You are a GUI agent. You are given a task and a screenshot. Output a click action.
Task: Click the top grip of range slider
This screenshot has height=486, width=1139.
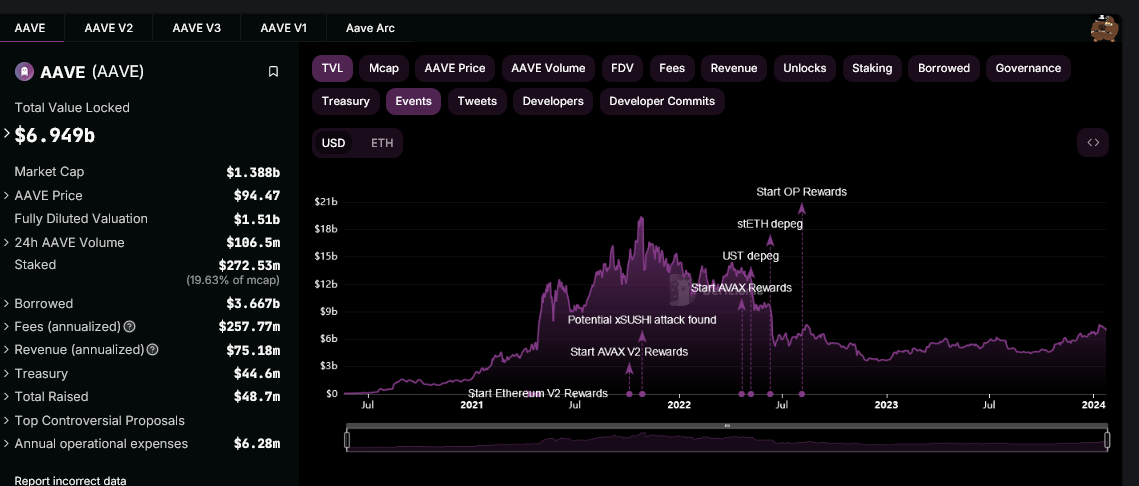pos(727,425)
